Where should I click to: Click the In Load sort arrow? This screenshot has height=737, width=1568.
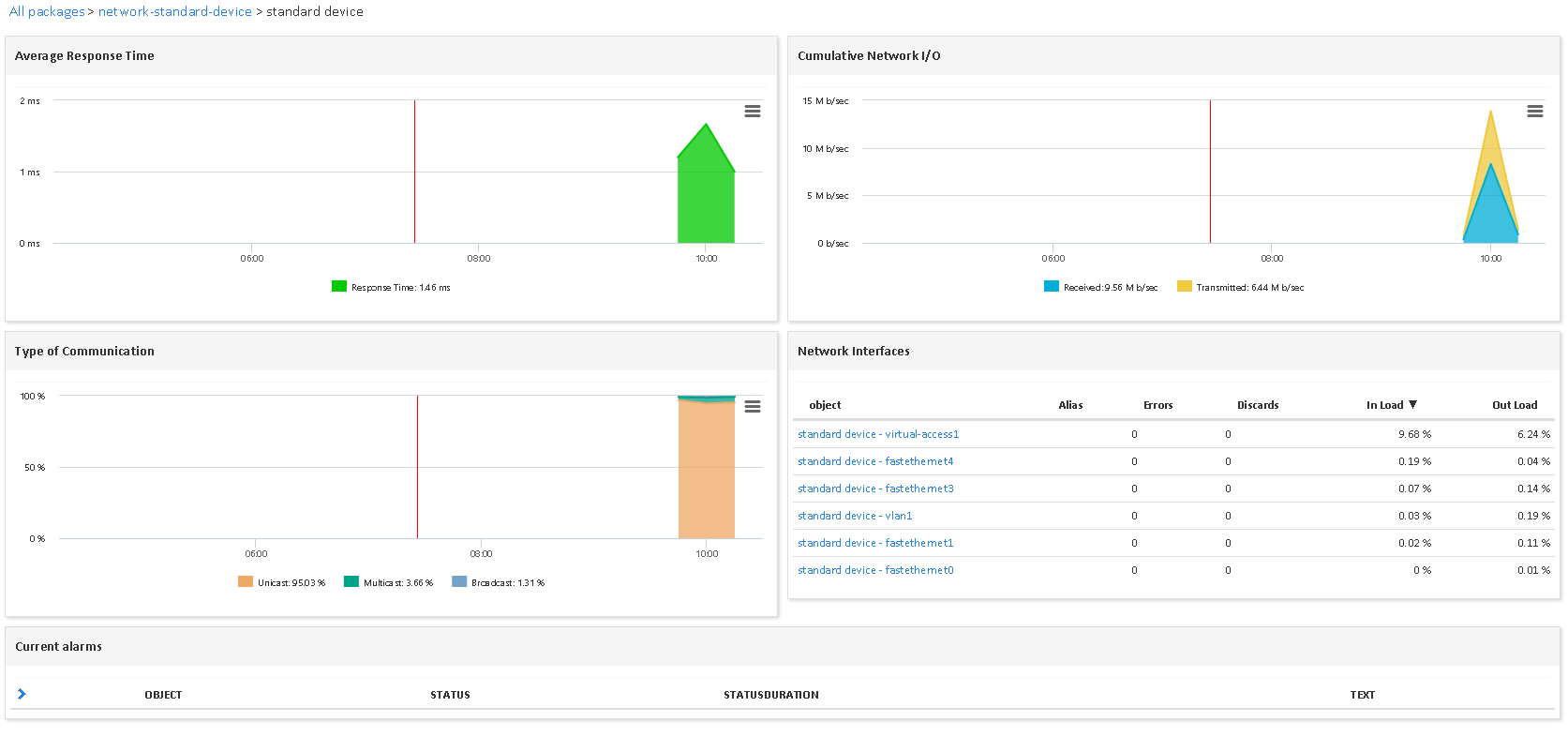[x=1412, y=405]
